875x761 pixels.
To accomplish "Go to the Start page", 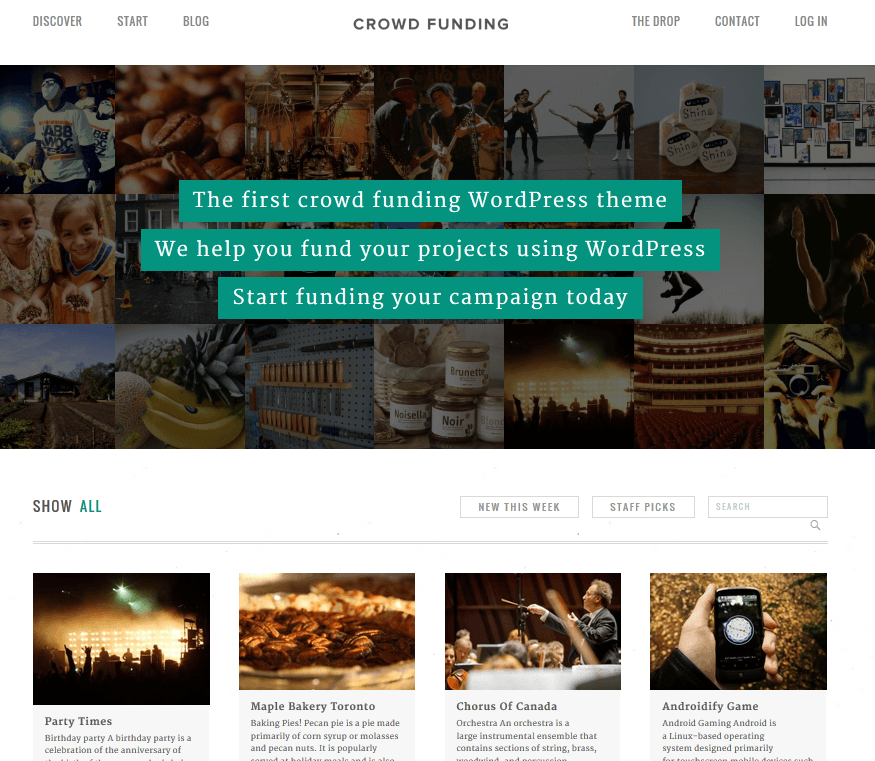I will (132, 21).
